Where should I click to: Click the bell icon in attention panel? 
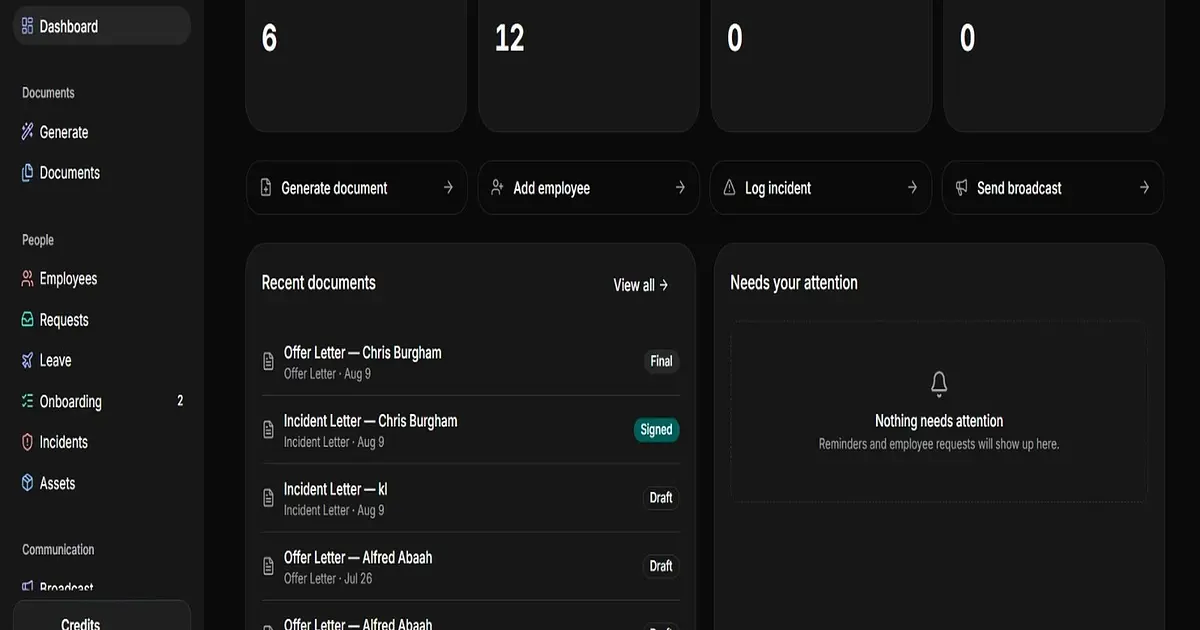939,384
